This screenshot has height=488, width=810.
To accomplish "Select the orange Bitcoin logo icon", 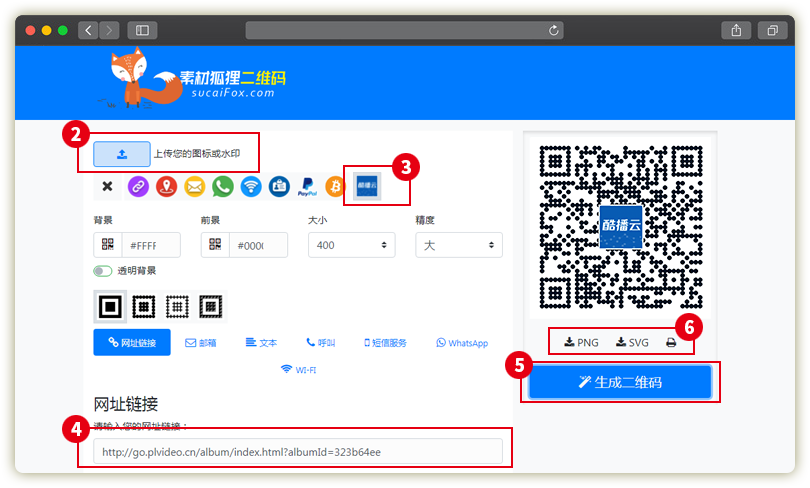I will pyautogui.click(x=335, y=186).
